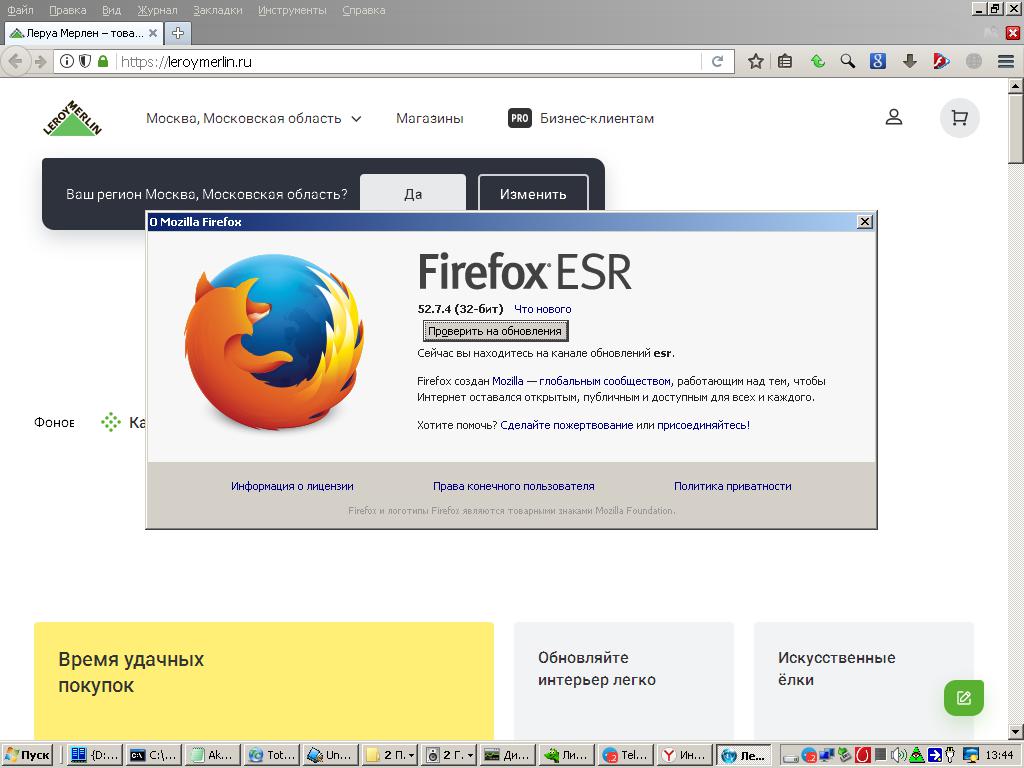This screenshot has height=768, width=1024.
Task: Open the Журнал menu
Action: (157, 10)
